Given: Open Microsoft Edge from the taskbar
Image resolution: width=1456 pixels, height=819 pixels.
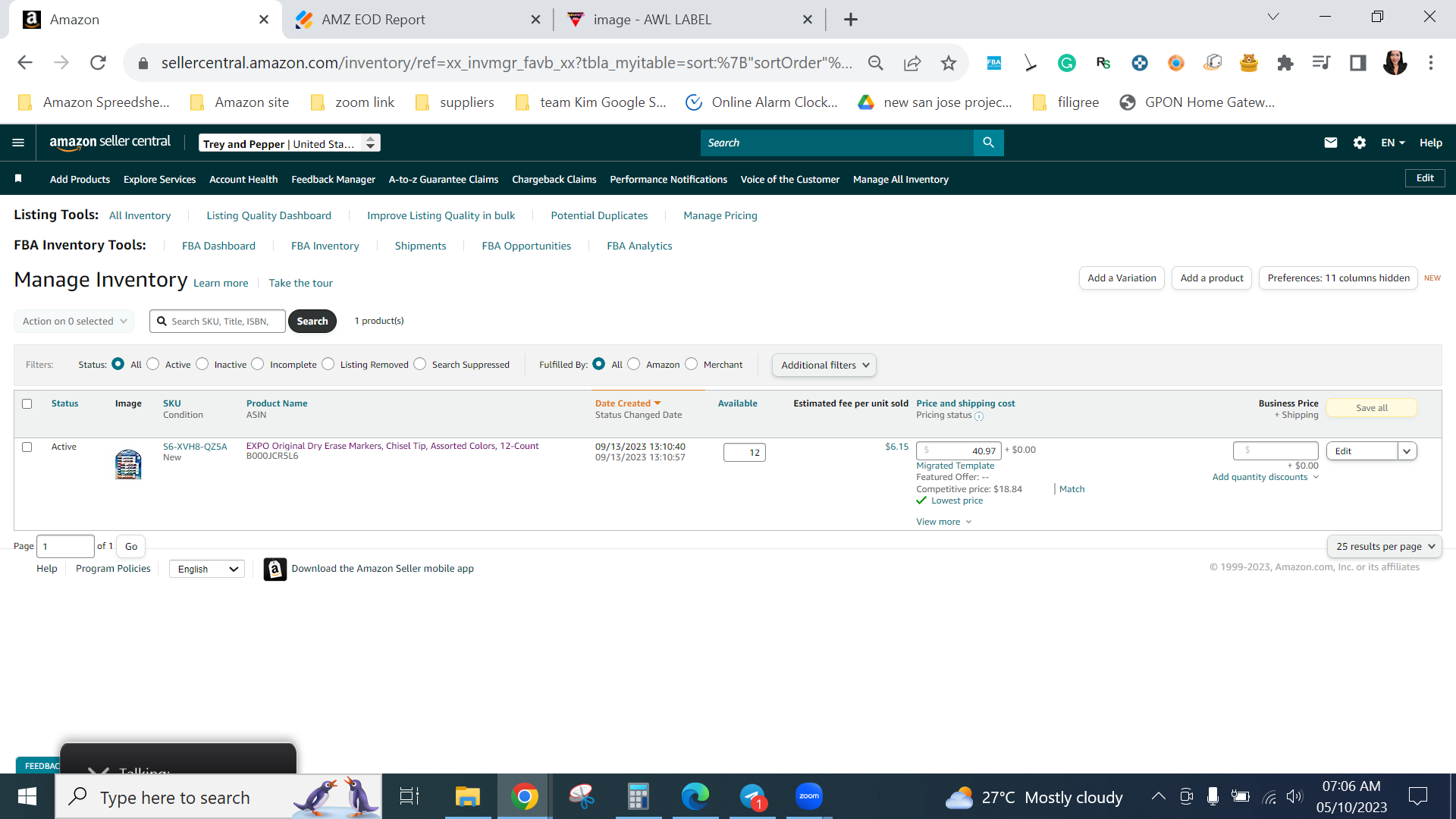Looking at the screenshot, I should click(x=695, y=796).
